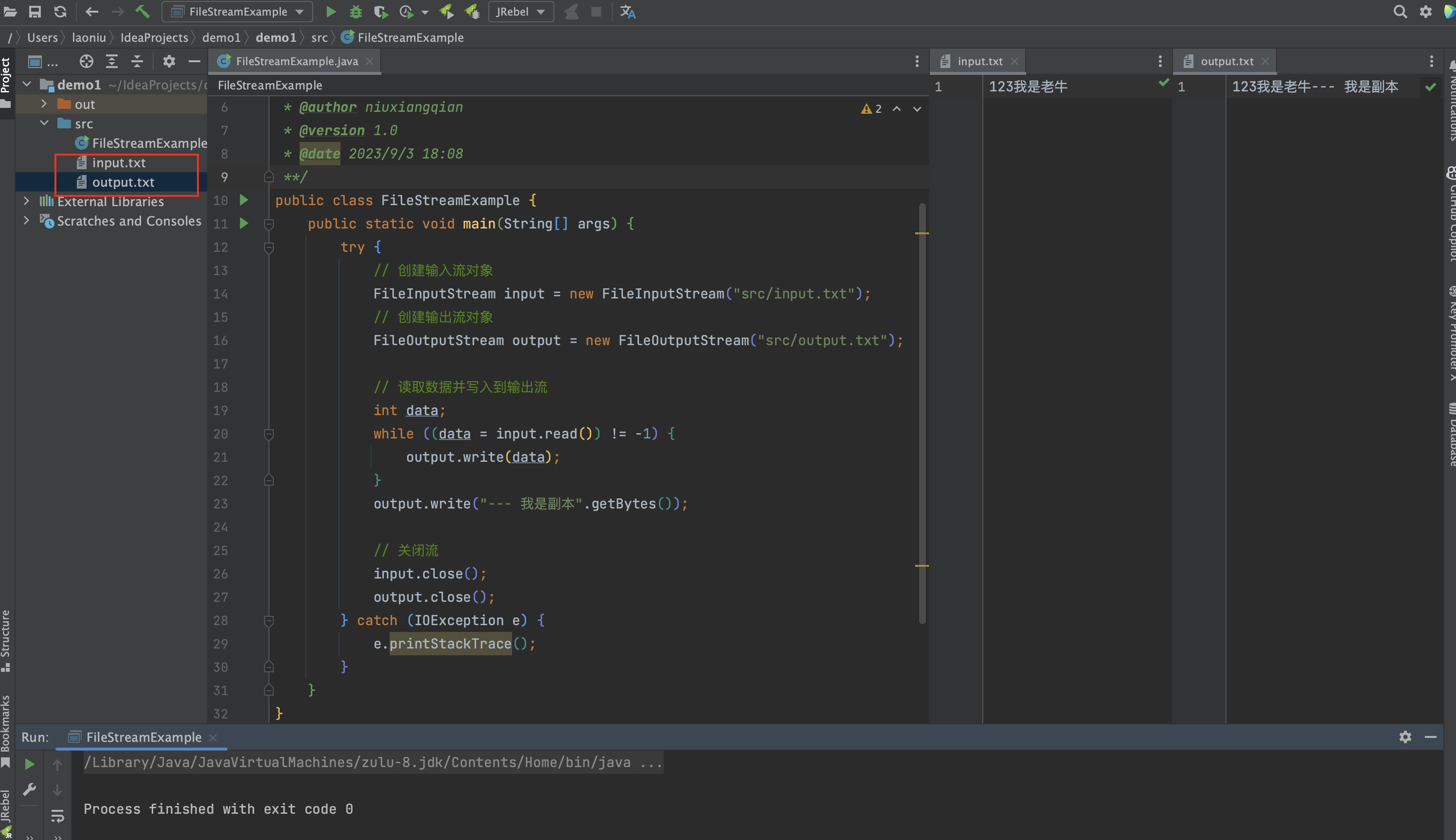Click the Search Everywhere magnifier icon

(1400, 12)
